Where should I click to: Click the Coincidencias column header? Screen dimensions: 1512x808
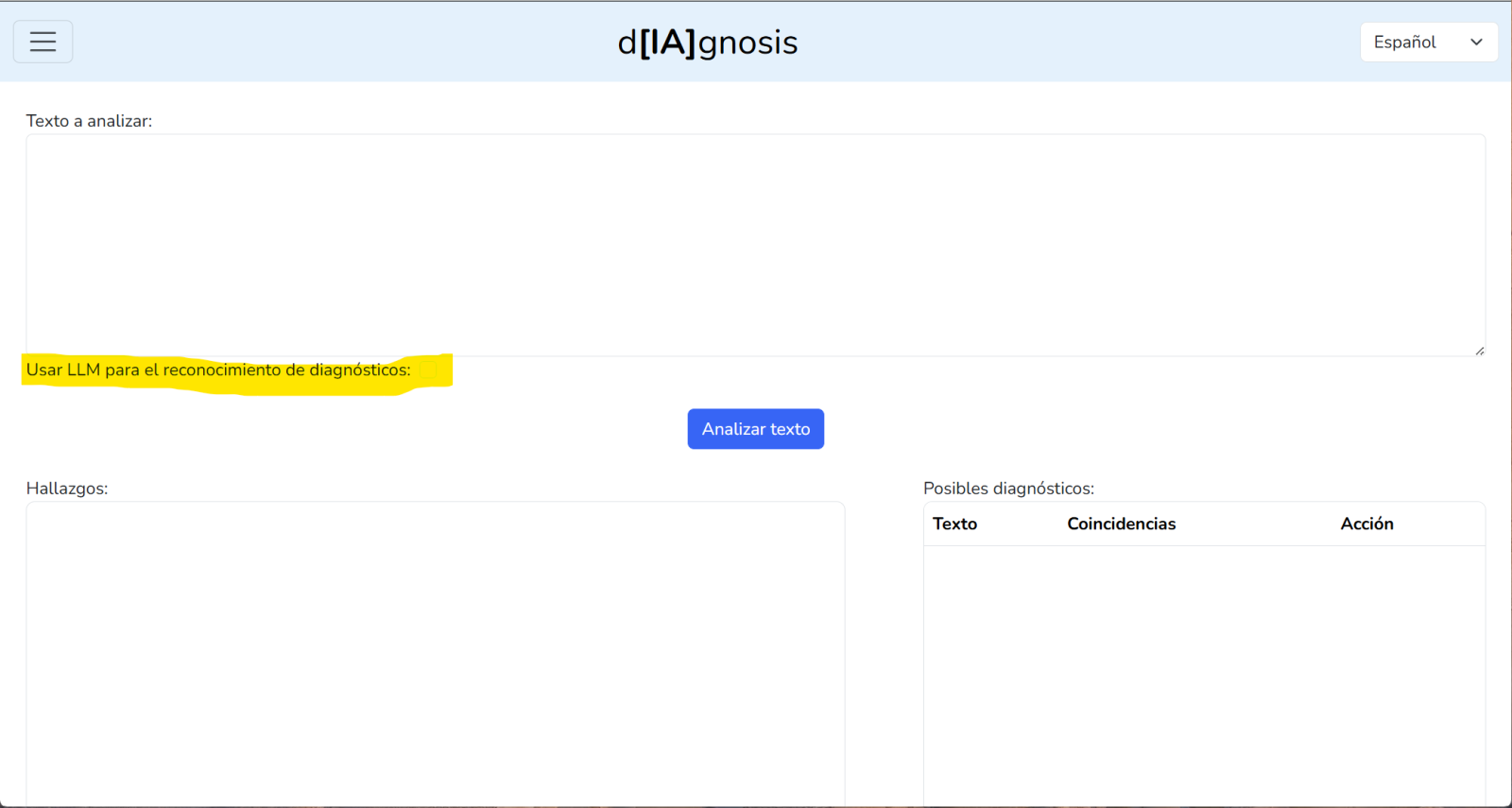pos(1121,524)
